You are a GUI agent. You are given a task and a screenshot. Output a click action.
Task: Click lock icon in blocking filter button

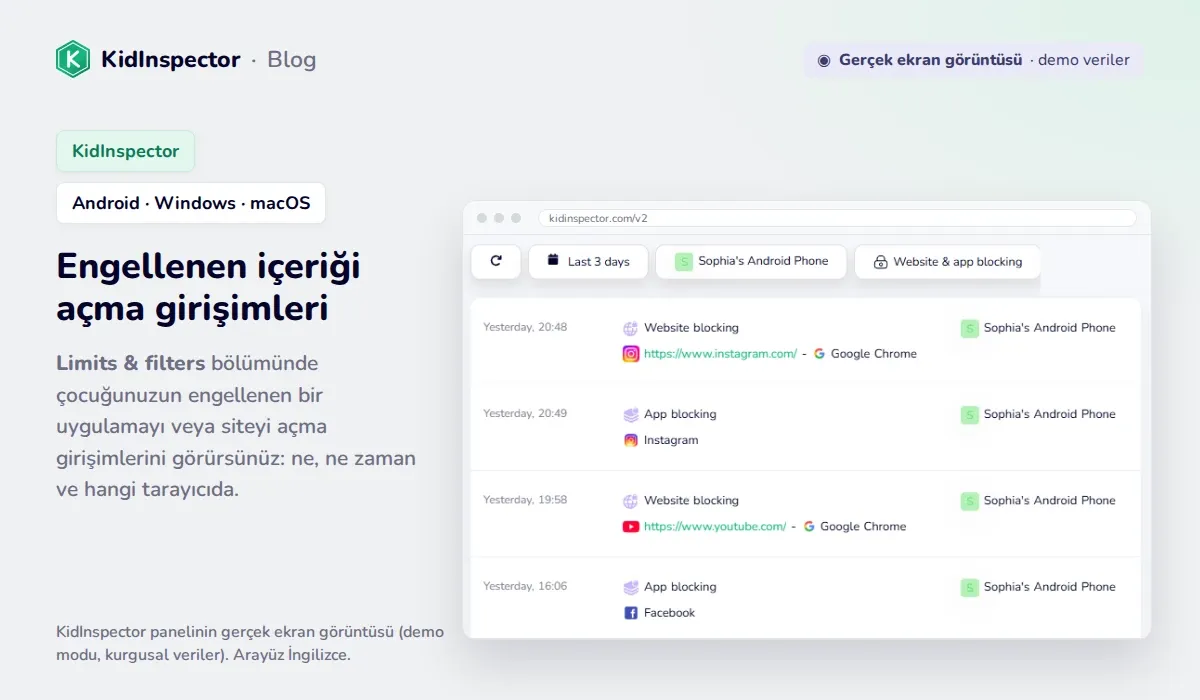click(880, 262)
